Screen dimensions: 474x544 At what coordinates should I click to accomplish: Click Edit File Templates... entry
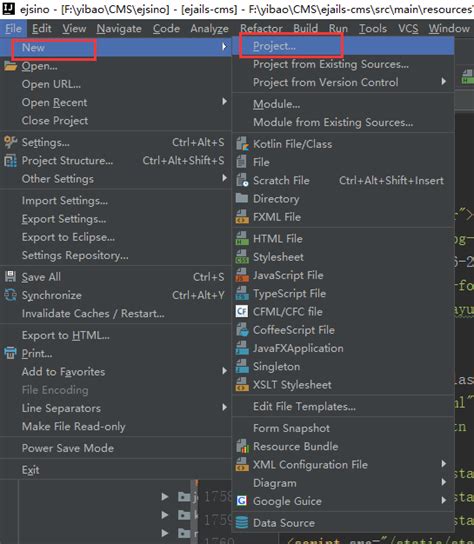click(304, 406)
